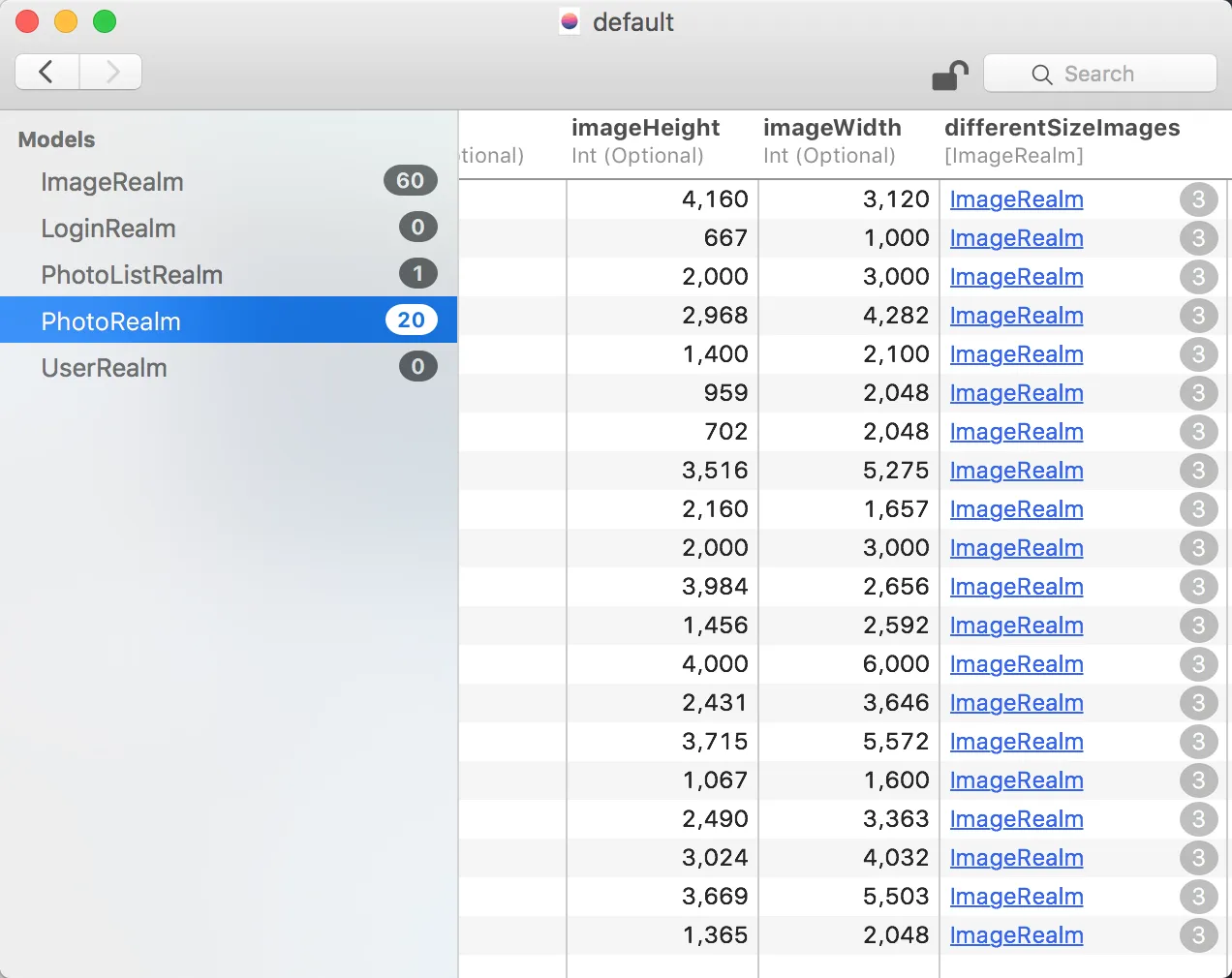Select the imageHeight cell 4,160
Viewport: 1232px width, 978px height.
coord(662,199)
